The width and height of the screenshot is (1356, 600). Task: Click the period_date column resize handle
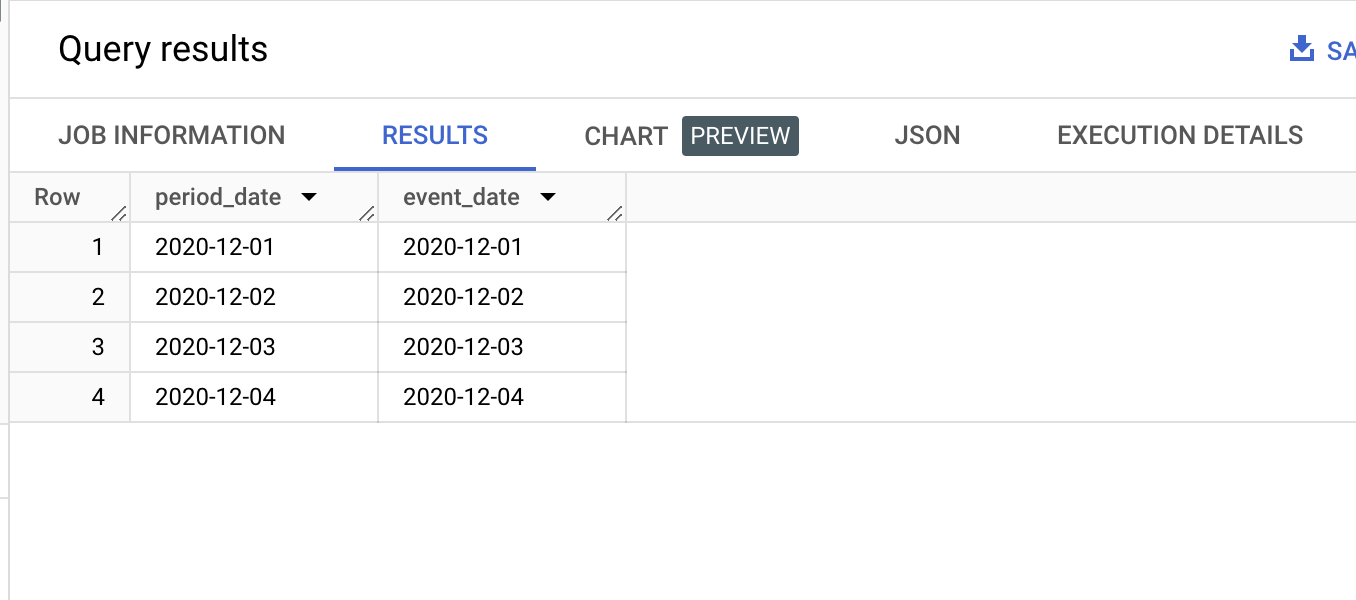click(367, 212)
